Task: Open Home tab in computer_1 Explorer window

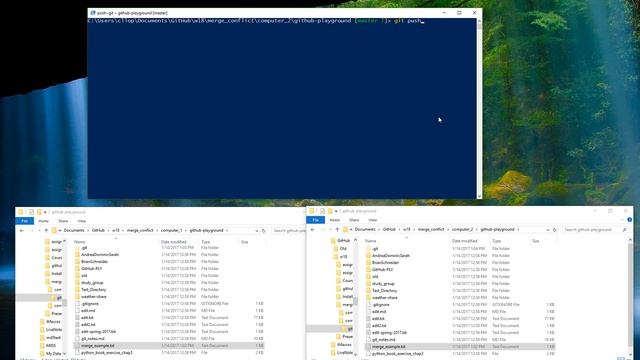Action: pos(44,221)
